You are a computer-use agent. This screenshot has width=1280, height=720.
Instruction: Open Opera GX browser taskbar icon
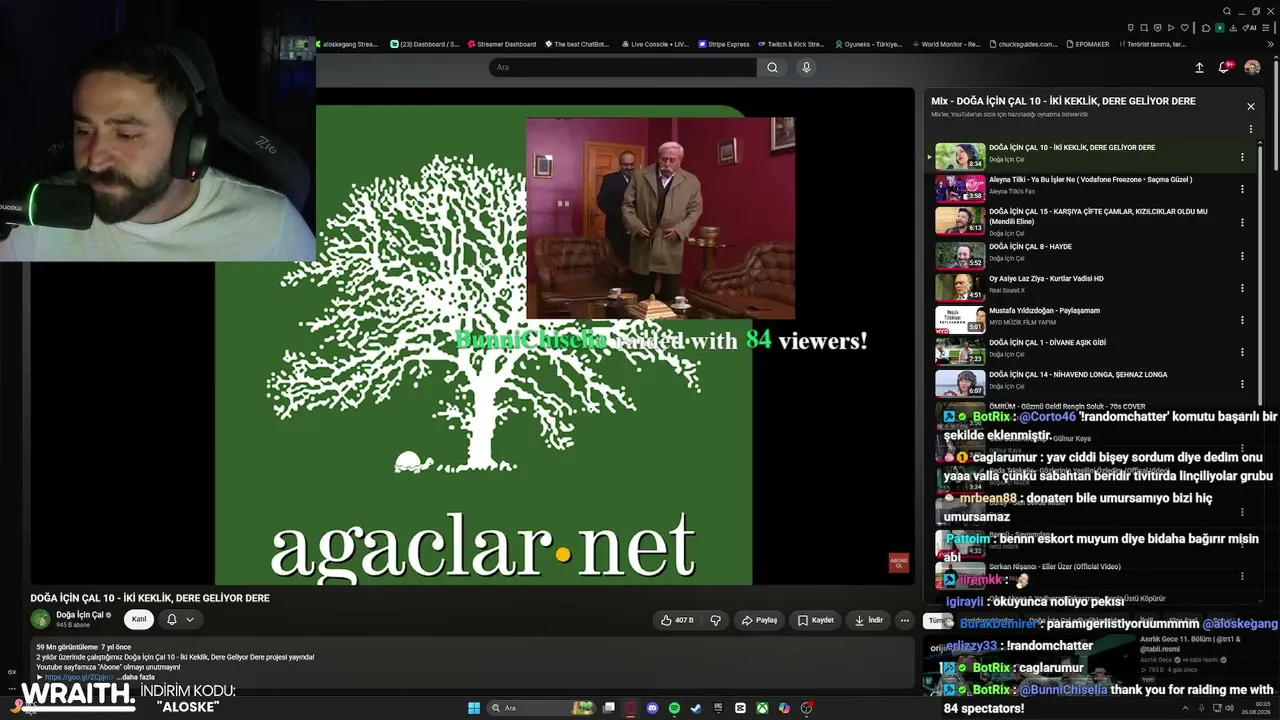click(630, 708)
